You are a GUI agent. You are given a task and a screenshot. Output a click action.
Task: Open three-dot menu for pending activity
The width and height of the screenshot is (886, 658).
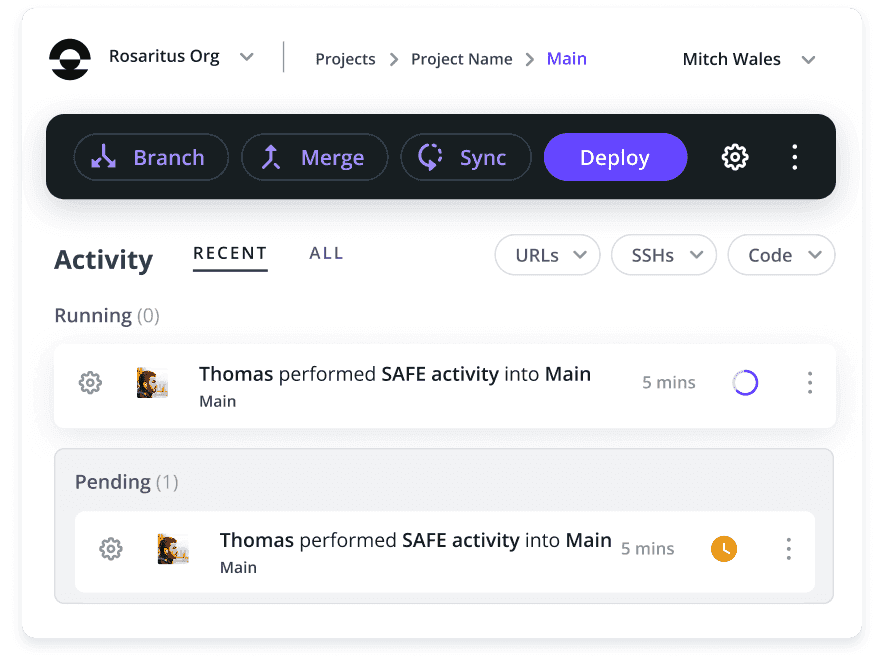(x=789, y=548)
